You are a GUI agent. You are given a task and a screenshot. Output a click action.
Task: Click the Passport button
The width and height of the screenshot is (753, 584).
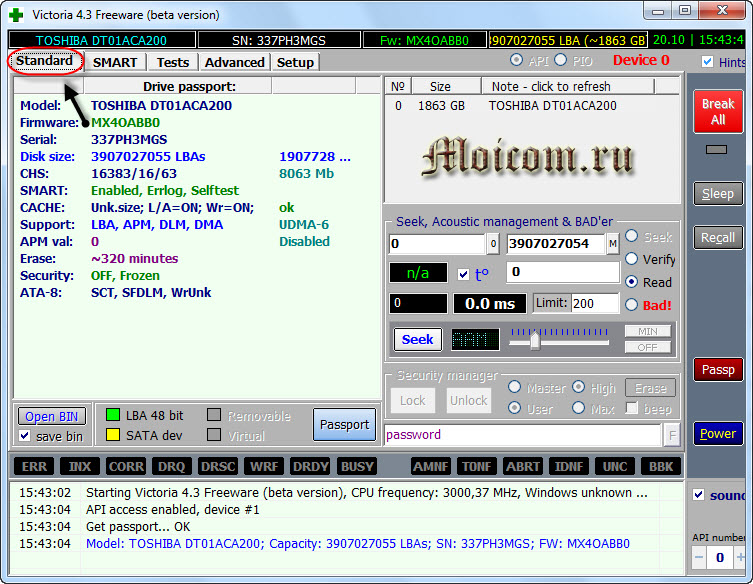(x=344, y=424)
